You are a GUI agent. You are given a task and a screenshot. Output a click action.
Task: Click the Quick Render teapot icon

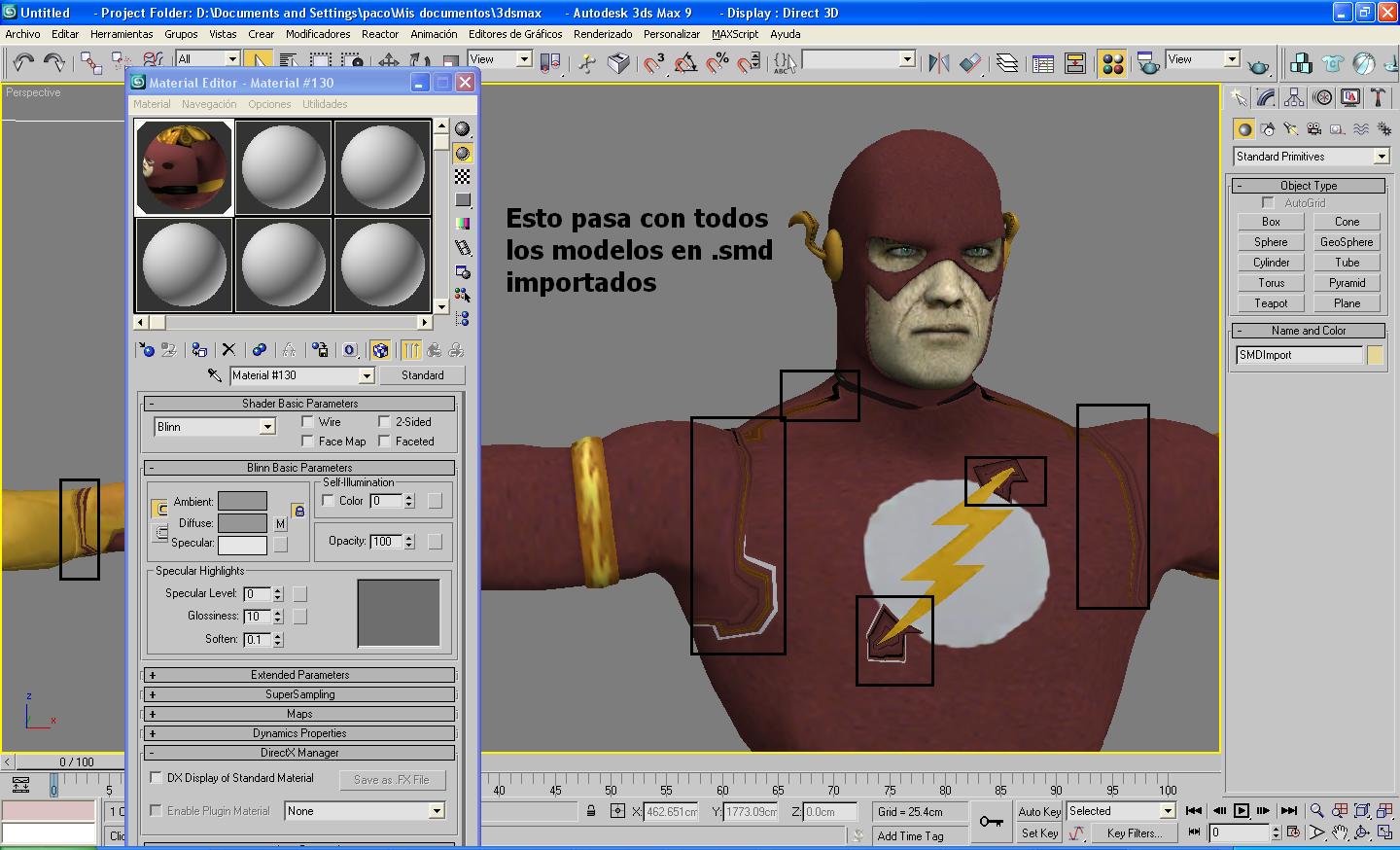(x=1258, y=65)
